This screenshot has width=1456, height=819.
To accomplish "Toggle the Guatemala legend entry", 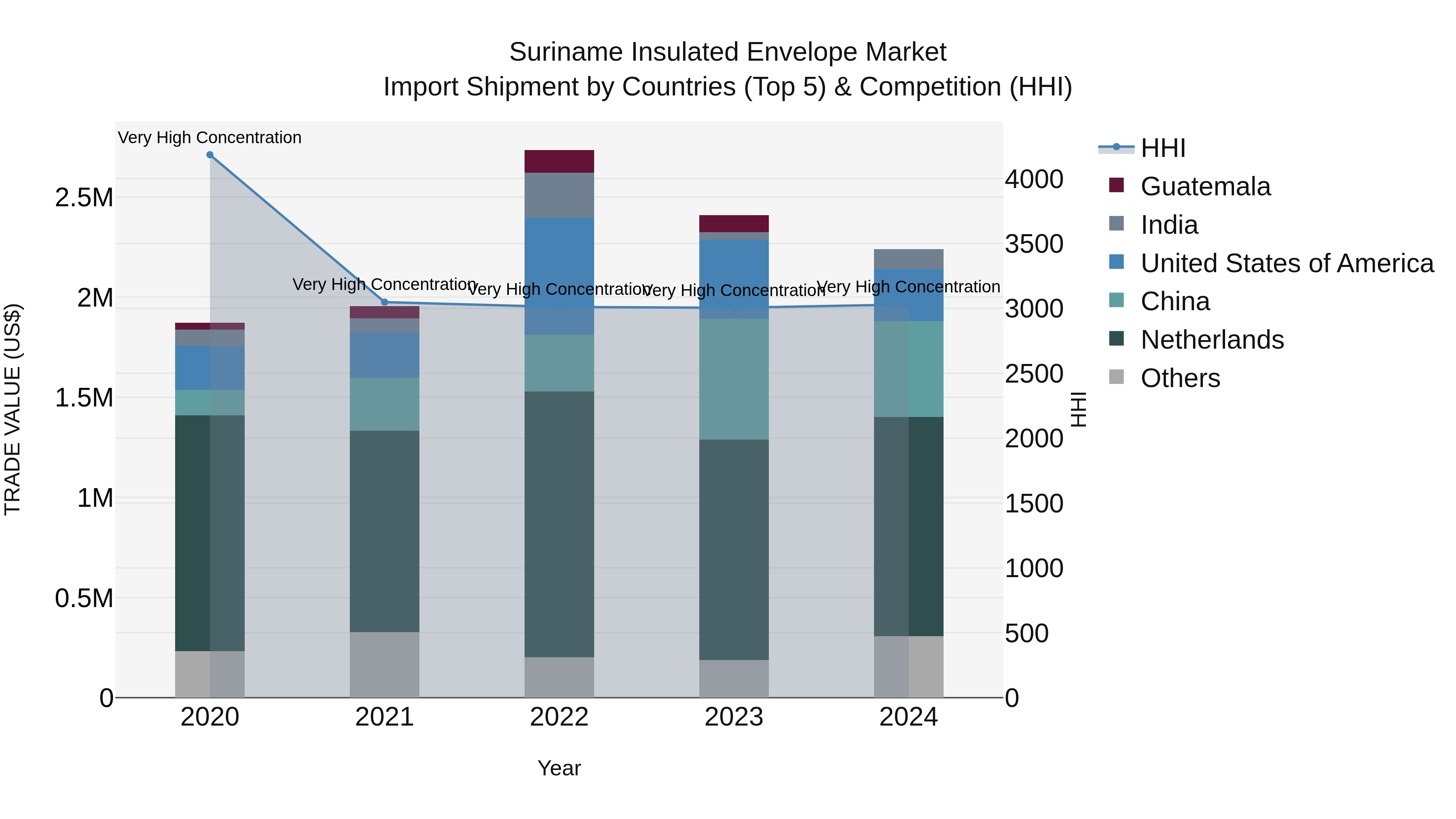I will click(x=1190, y=186).
